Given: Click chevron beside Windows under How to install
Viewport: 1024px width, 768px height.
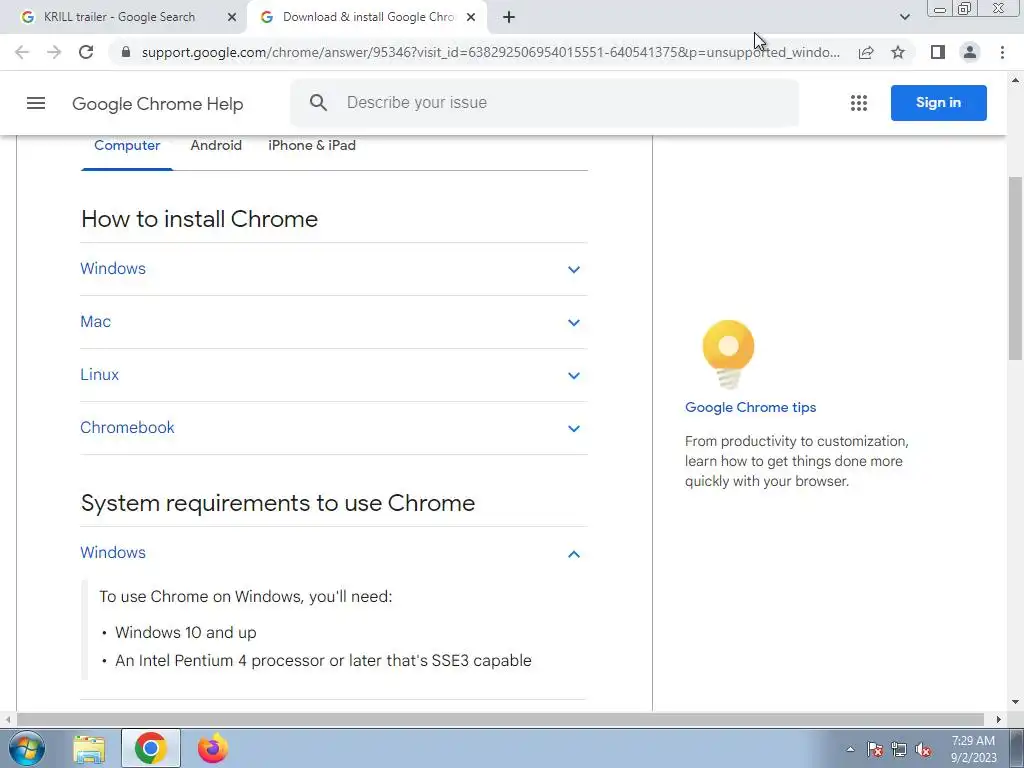Looking at the screenshot, I should (573, 269).
